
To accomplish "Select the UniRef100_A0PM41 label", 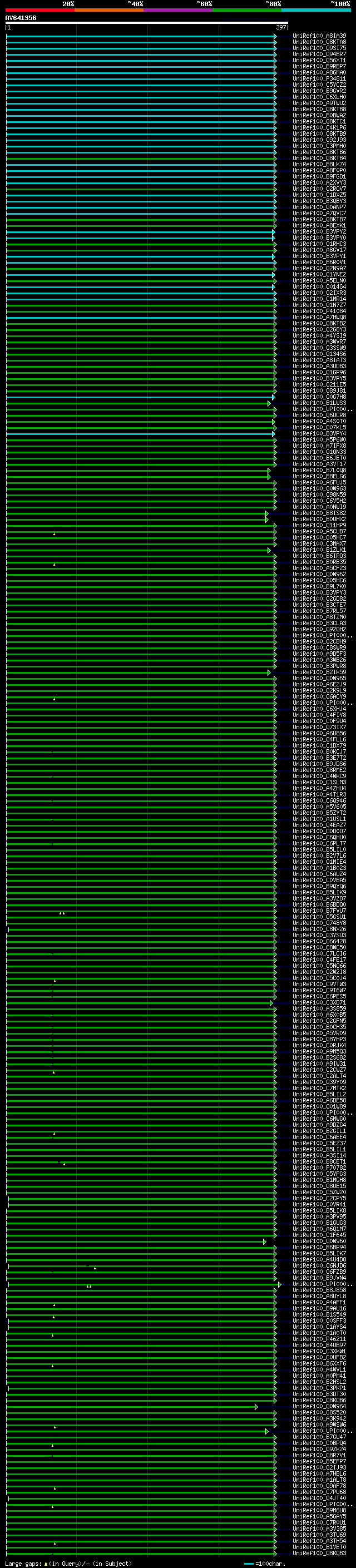I will pos(319,1376).
